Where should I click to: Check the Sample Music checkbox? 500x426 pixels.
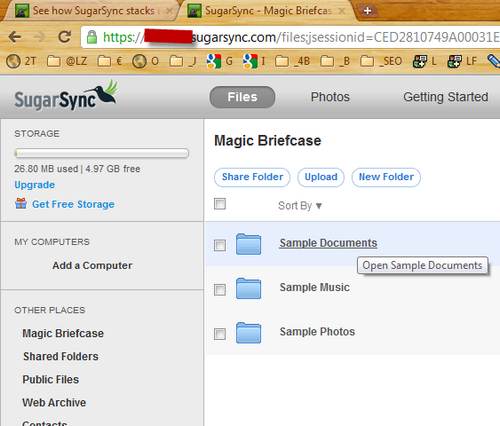tap(220, 290)
